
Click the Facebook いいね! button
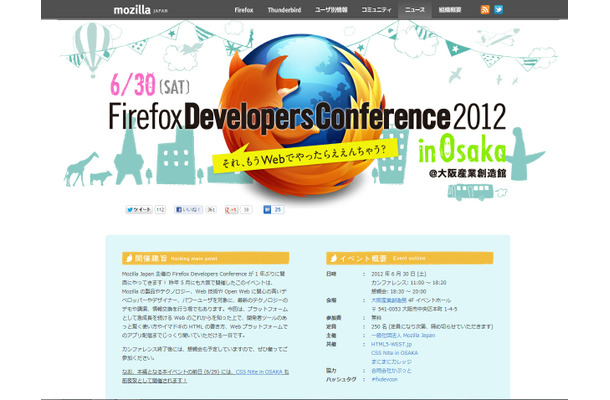(x=188, y=210)
